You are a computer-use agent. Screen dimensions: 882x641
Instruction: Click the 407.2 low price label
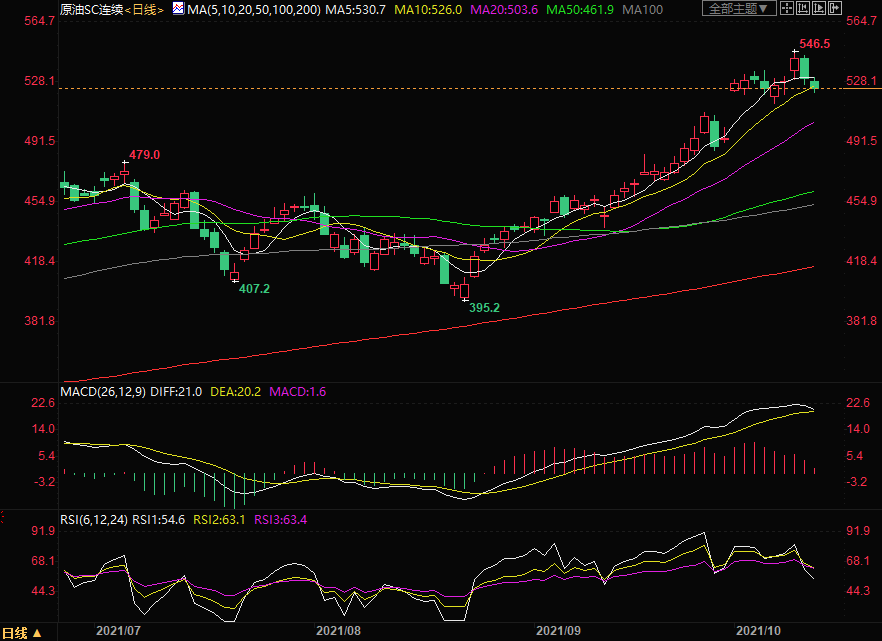254,288
